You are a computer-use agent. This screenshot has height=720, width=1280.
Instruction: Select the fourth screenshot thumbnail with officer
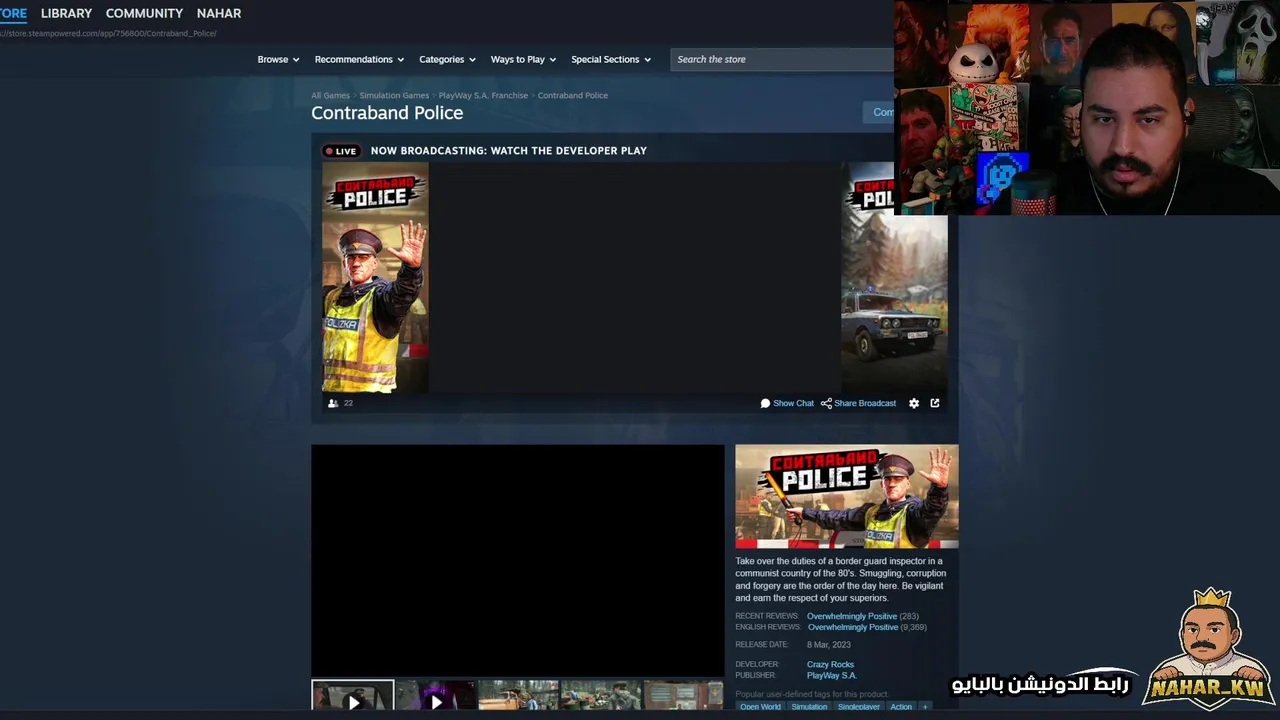pos(601,695)
